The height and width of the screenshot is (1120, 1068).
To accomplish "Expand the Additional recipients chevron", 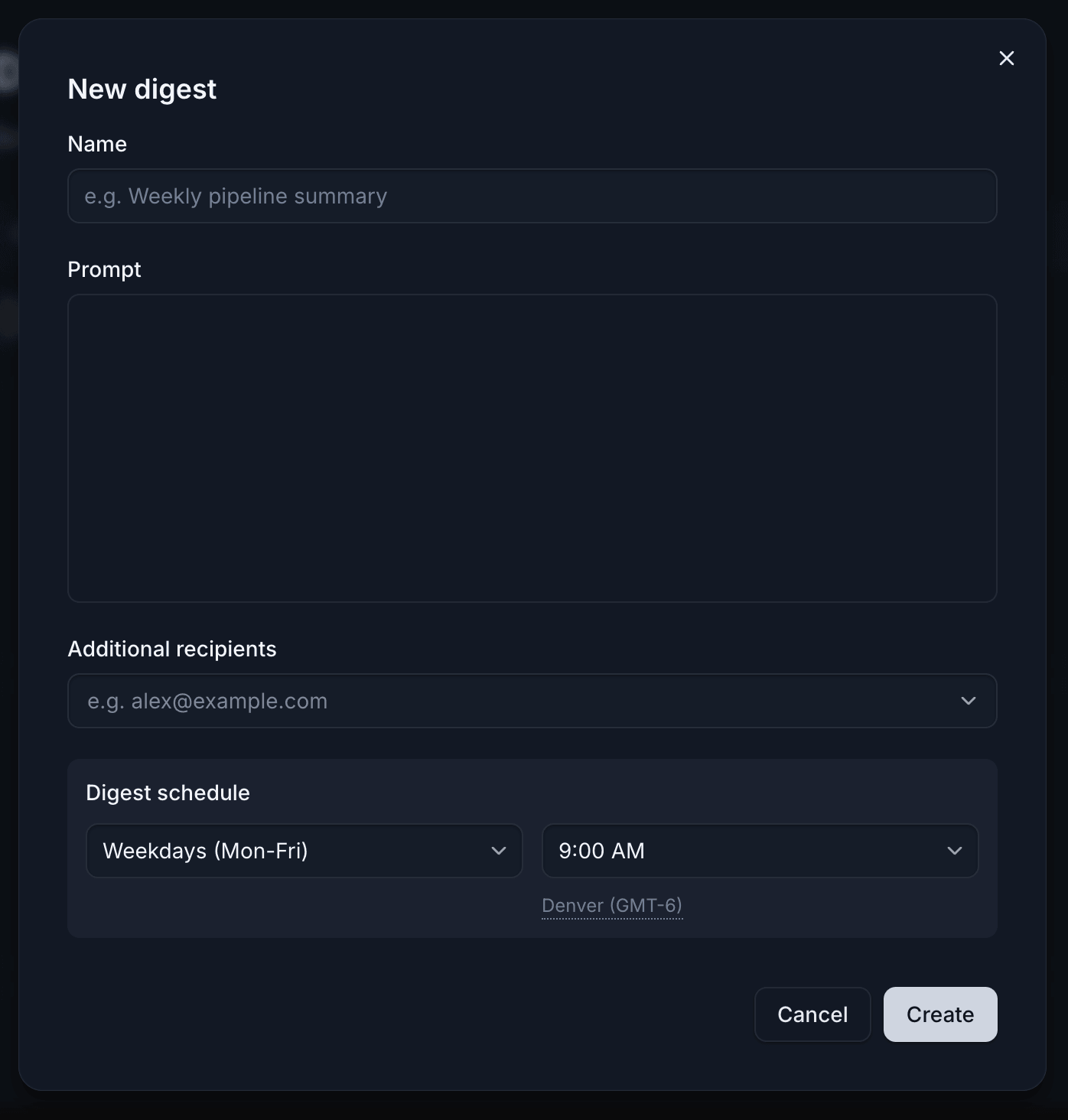I will click(968, 701).
